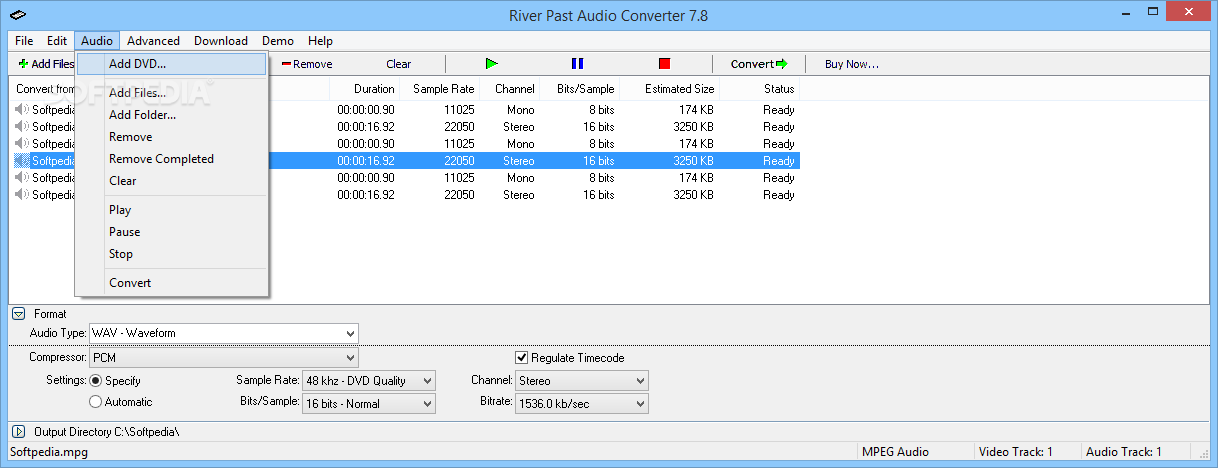Screen dimensions: 1218x468
Task: Open the Bits/Sample dropdown
Action: pos(427,403)
